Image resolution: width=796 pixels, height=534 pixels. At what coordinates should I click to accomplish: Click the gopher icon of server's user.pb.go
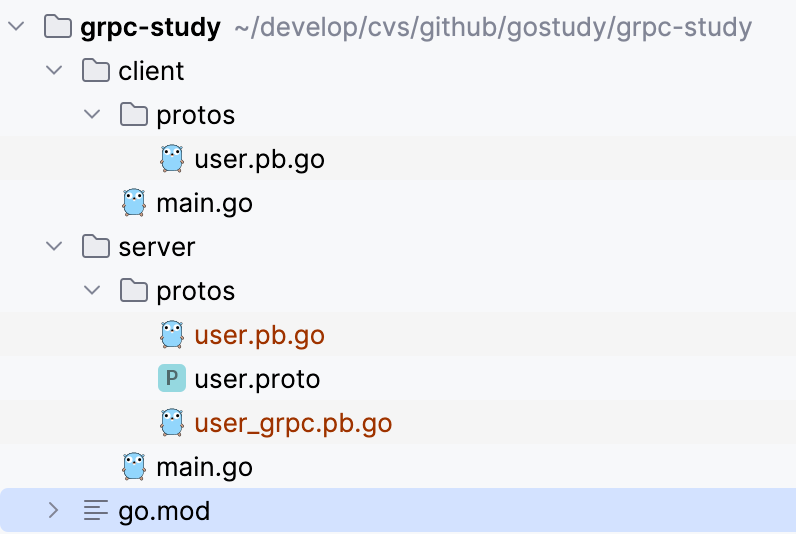[172, 335]
